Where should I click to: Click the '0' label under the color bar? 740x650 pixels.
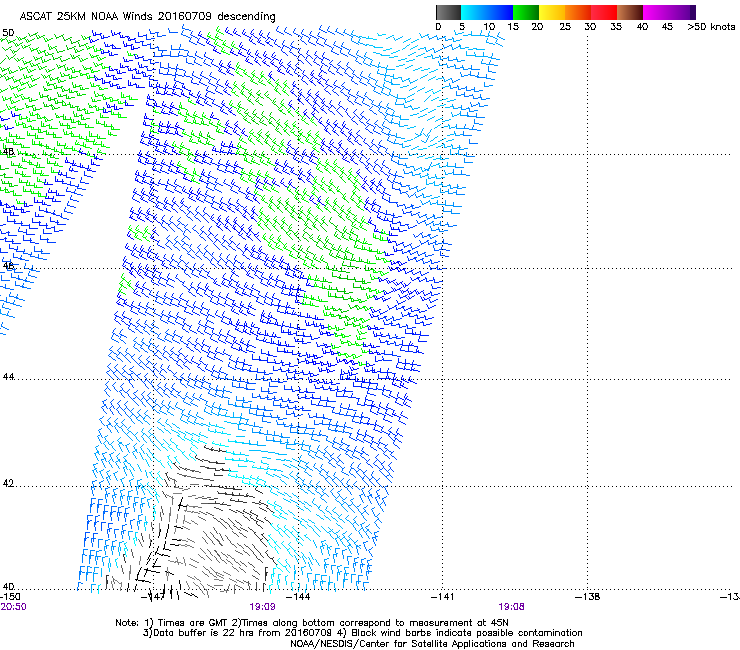438,27
